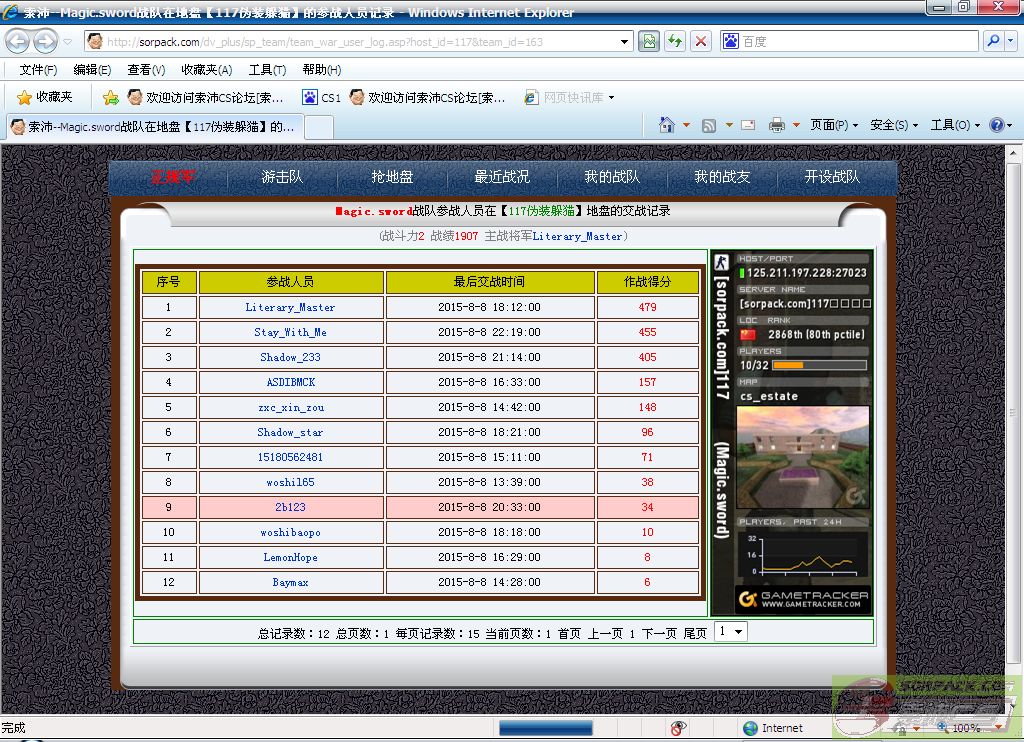
Task: Expand the address bar URL dropdown
Action: coord(625,42)
